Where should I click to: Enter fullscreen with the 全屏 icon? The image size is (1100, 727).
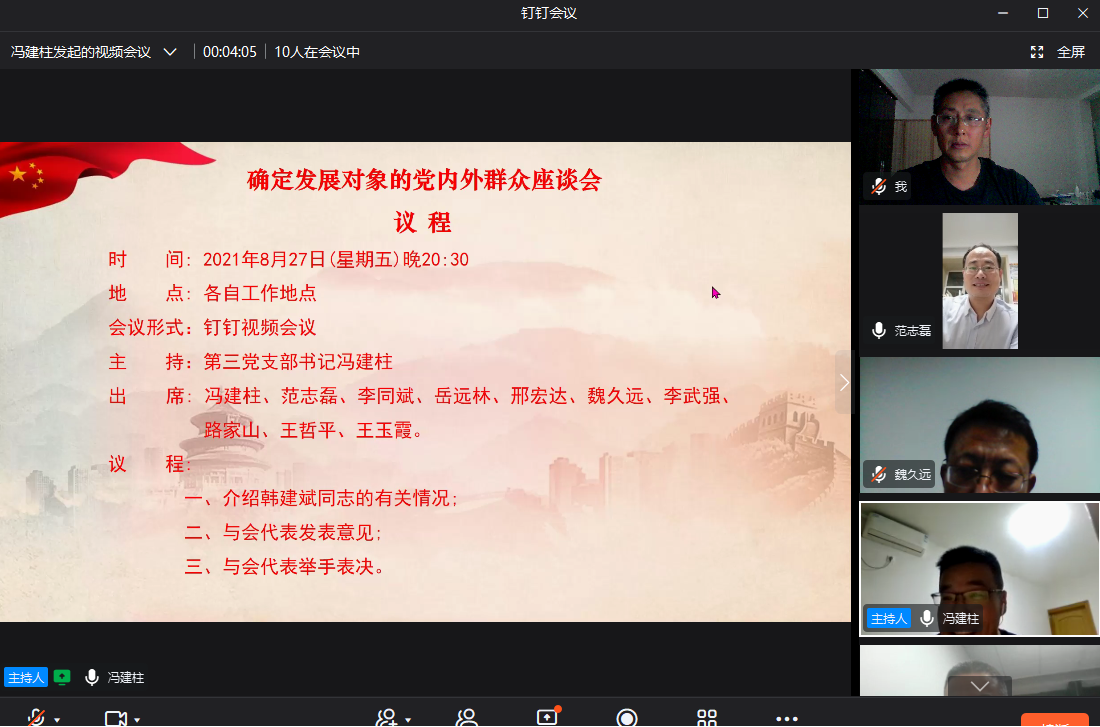(1037, 51)
